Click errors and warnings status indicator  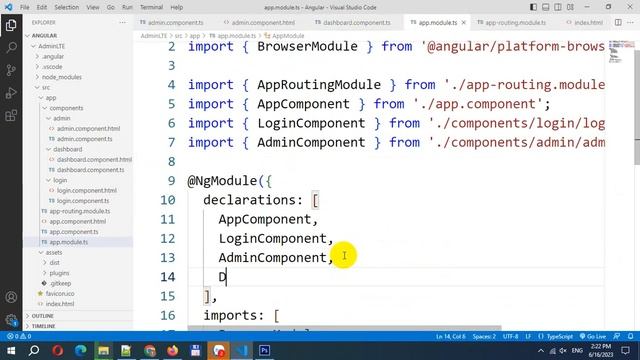[x=19, y=336]
